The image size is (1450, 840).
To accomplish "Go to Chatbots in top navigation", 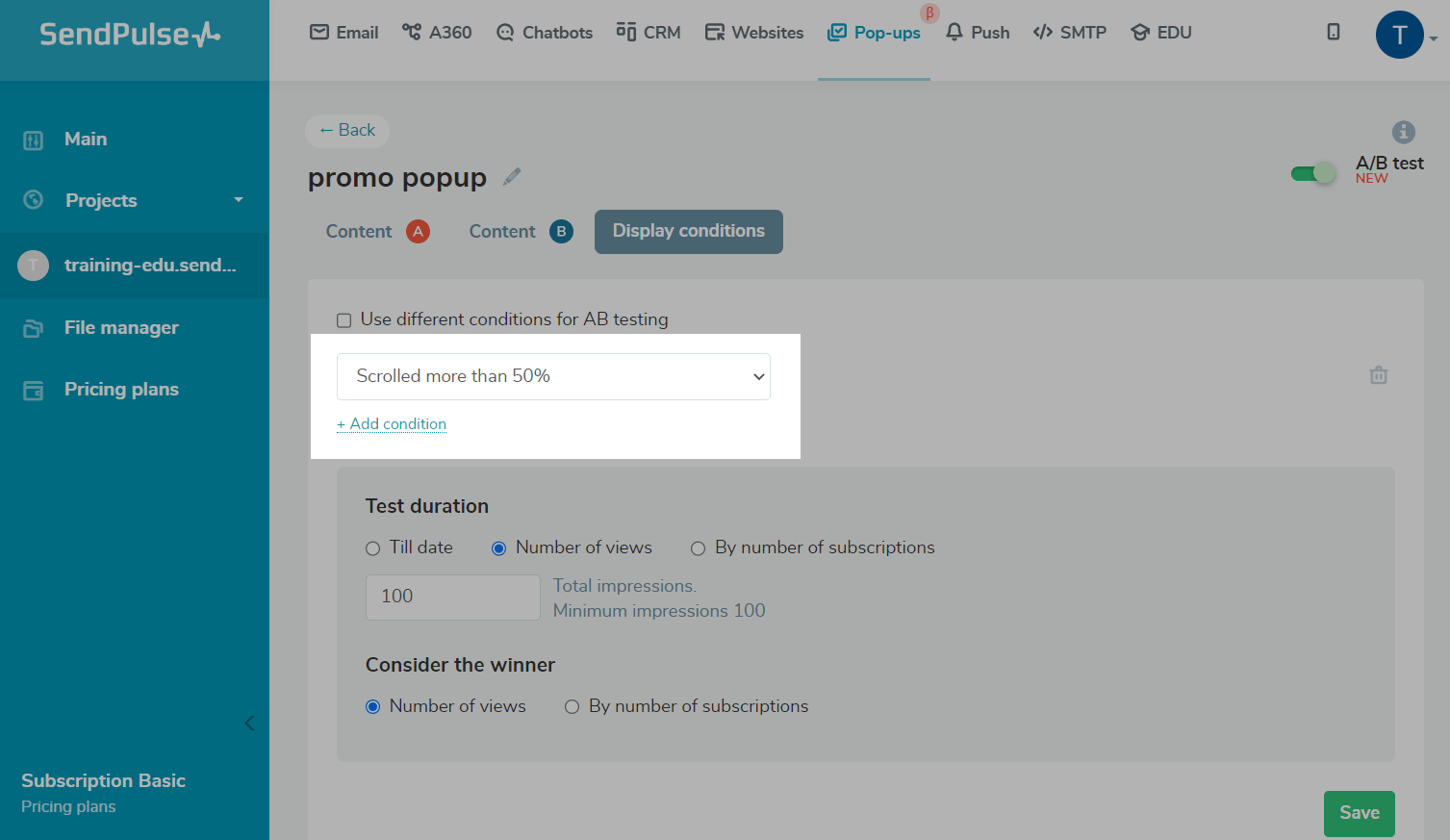I will click(545, 33).
